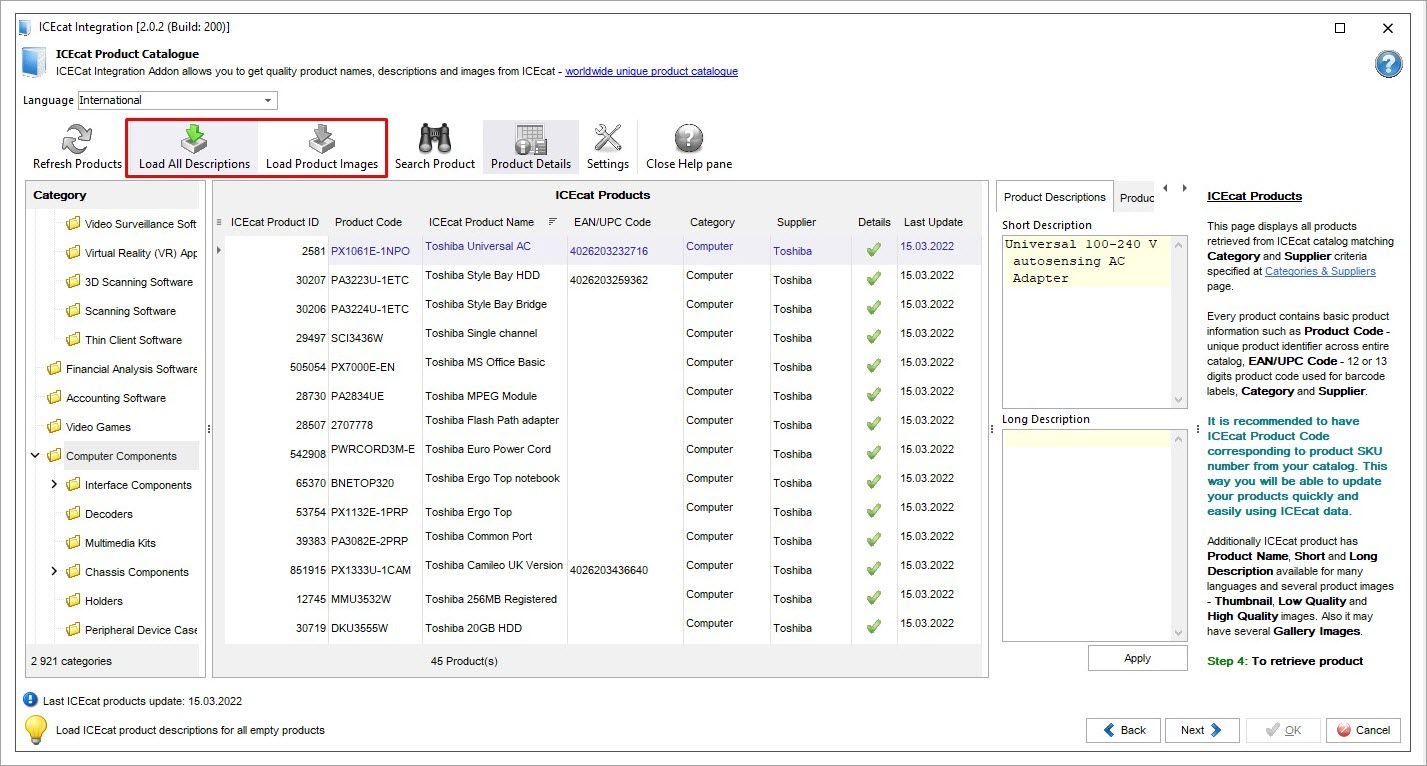Select the Scanning Software category
Viewport: 1427px width, 766px height.
130,311
